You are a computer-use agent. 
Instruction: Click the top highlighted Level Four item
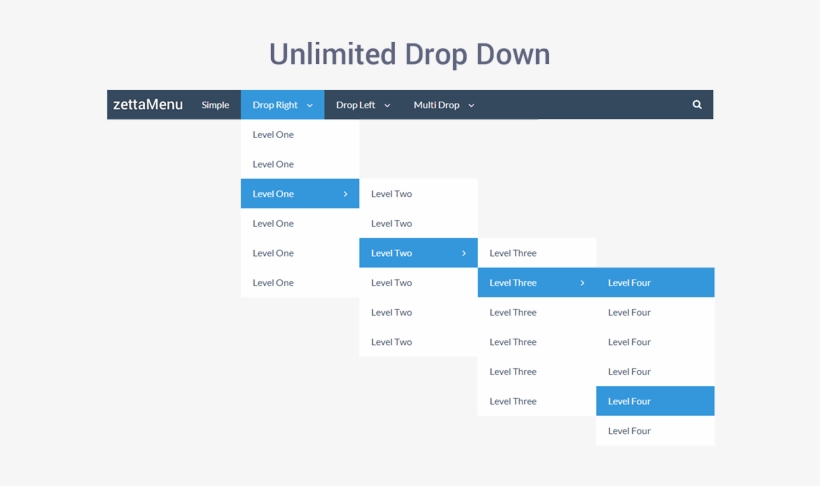[629, 283]
